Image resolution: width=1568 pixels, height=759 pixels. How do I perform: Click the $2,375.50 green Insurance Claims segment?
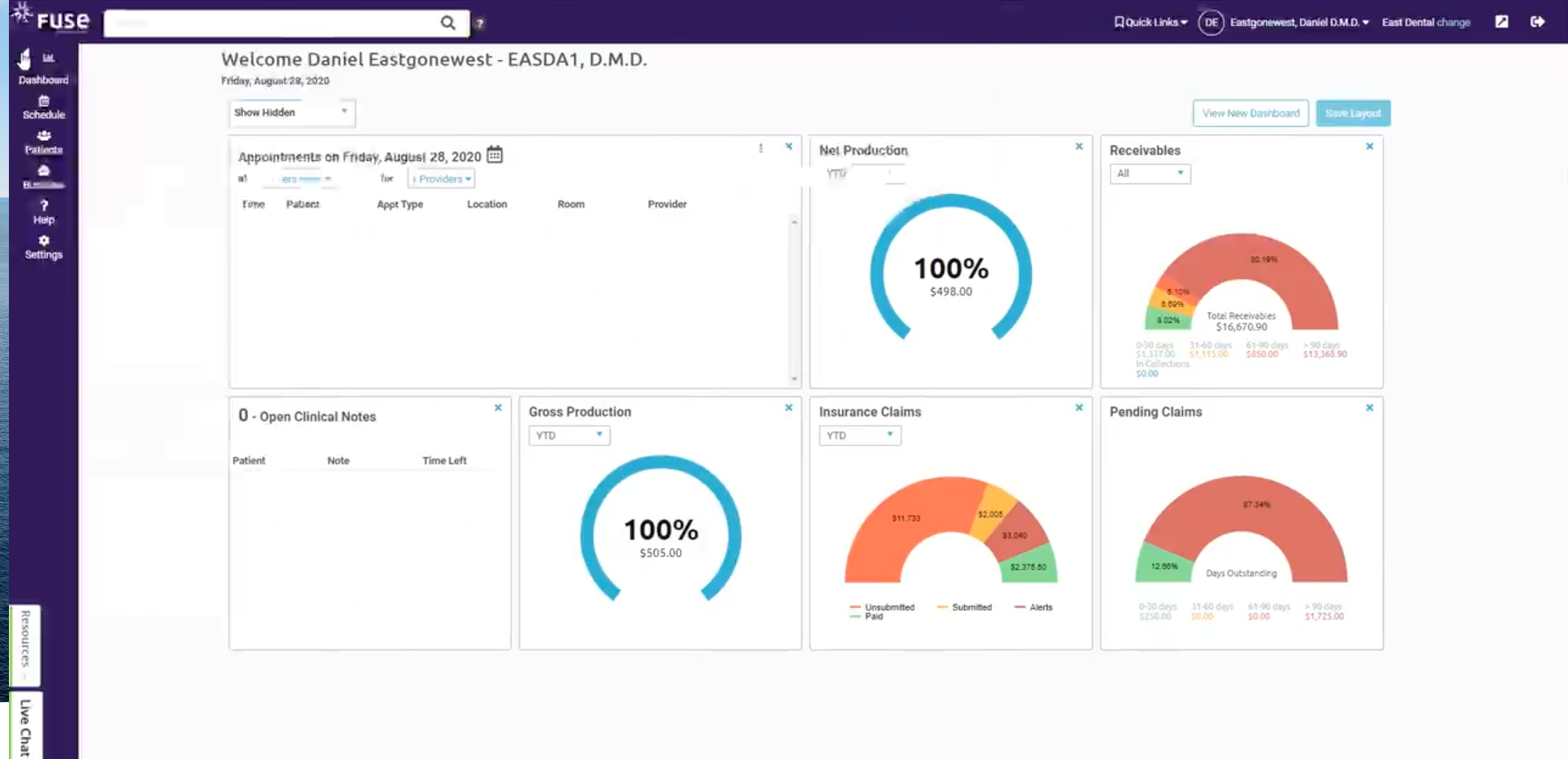tap(1028, 567)
